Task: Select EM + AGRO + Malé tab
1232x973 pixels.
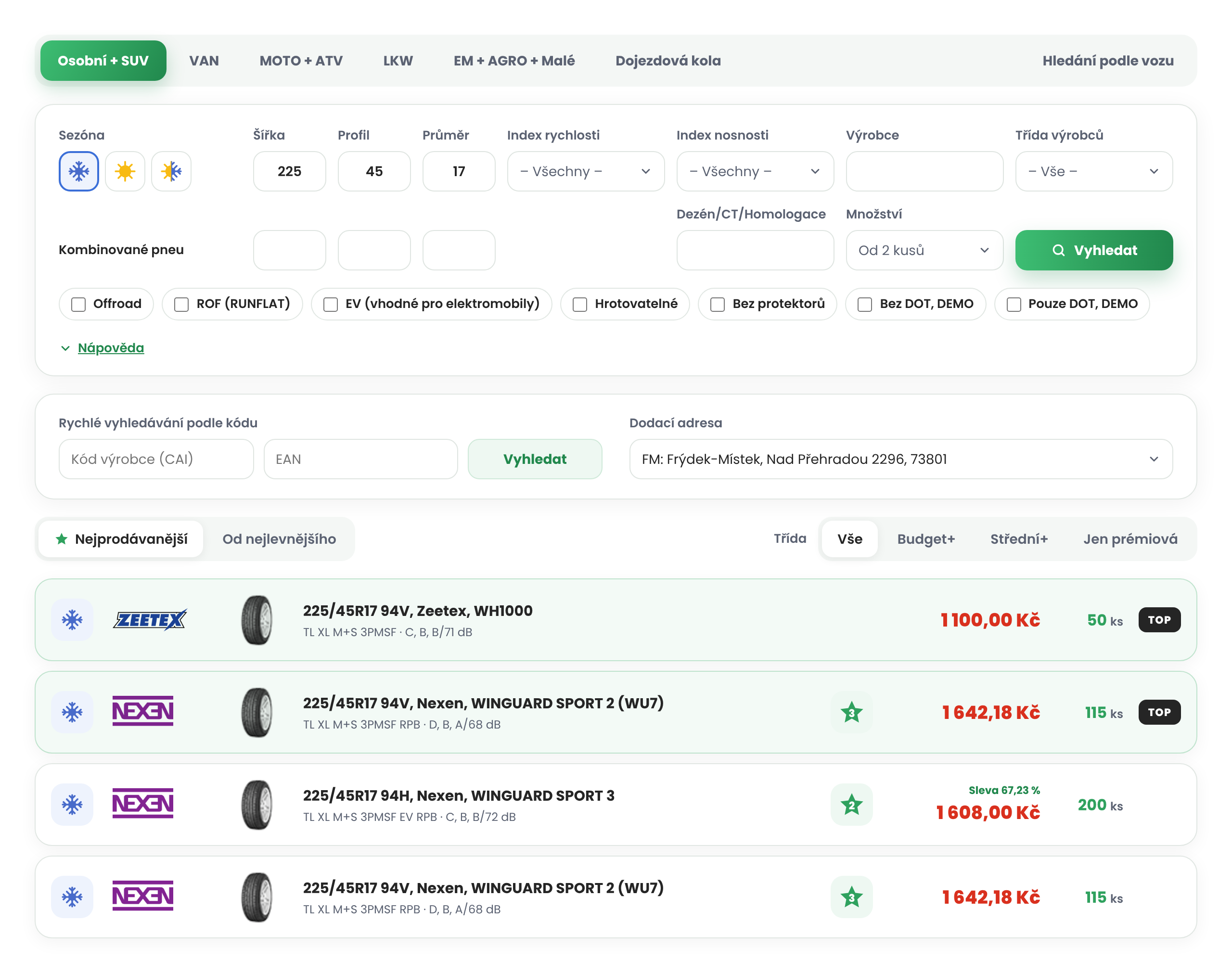Action: [x=514, y=61]
